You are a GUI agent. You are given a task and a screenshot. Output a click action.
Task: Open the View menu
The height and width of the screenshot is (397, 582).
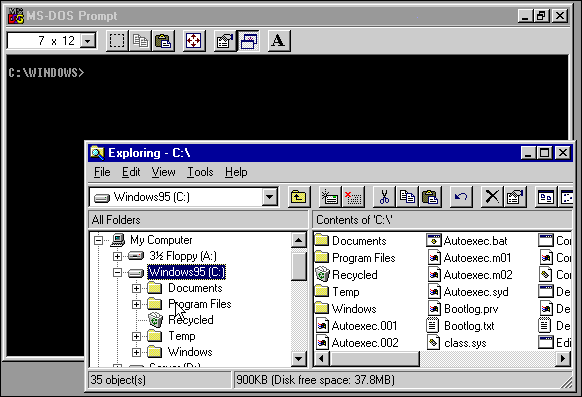tap(163, 172)
